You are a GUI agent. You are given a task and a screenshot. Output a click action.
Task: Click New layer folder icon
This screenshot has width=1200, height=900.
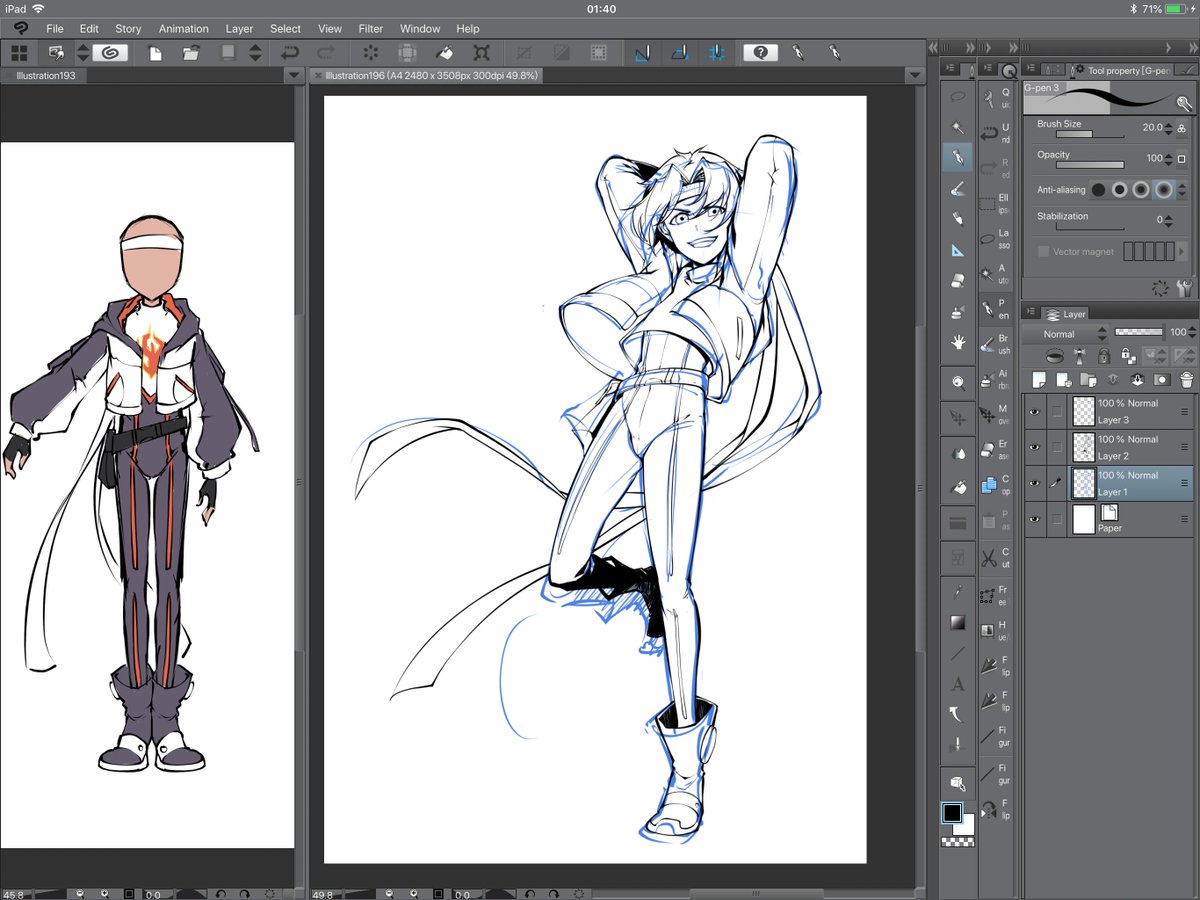(1089, 380)
